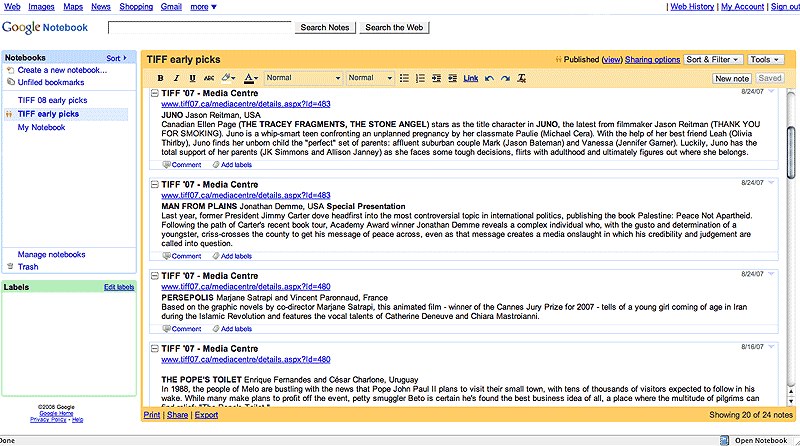Screen dimensions: 800x446
Task: Collapse the JUNO note
Action: (x=154, y=93)
